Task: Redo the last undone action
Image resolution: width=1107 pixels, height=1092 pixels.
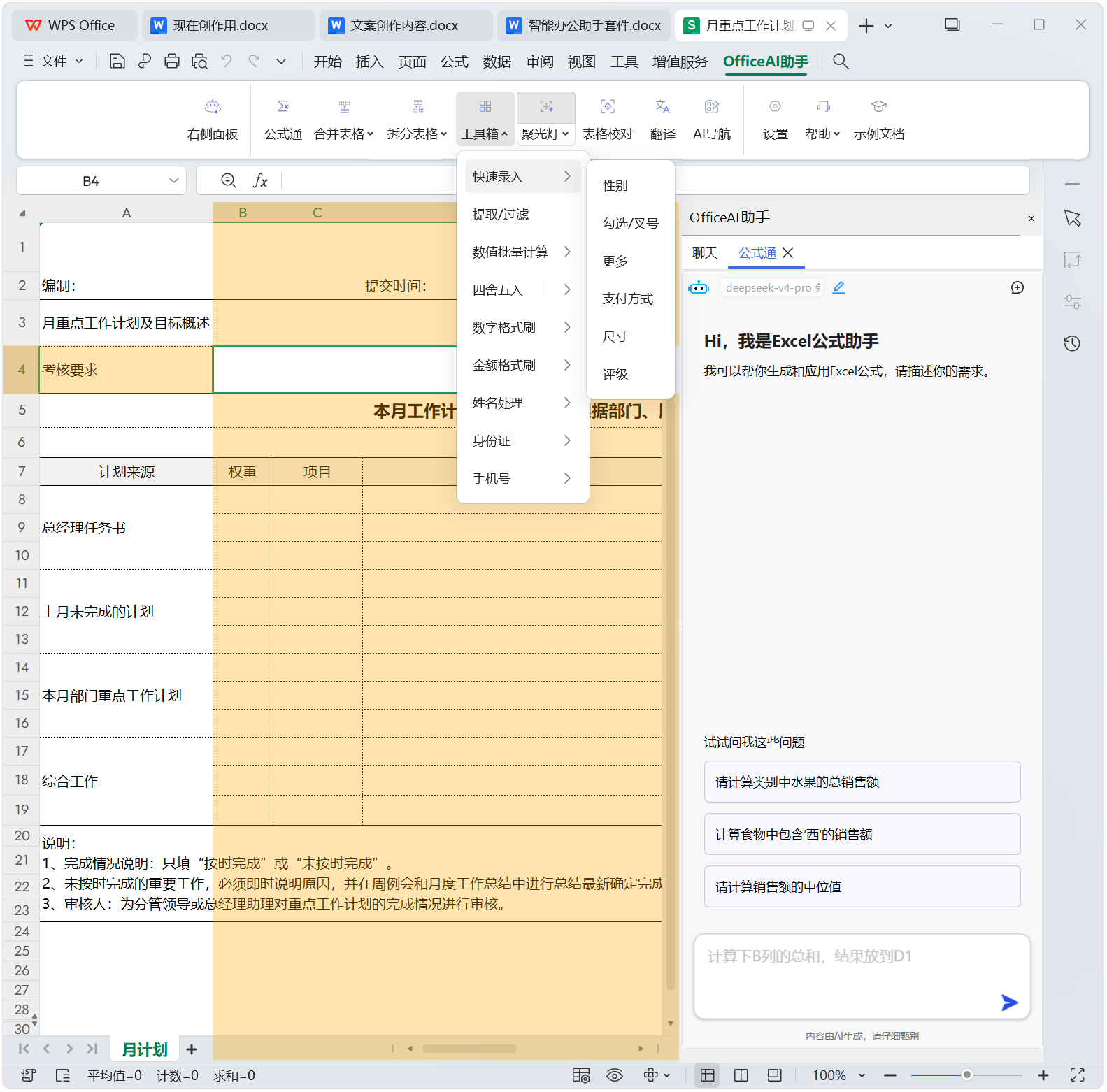Action: [x=254, y=62]
